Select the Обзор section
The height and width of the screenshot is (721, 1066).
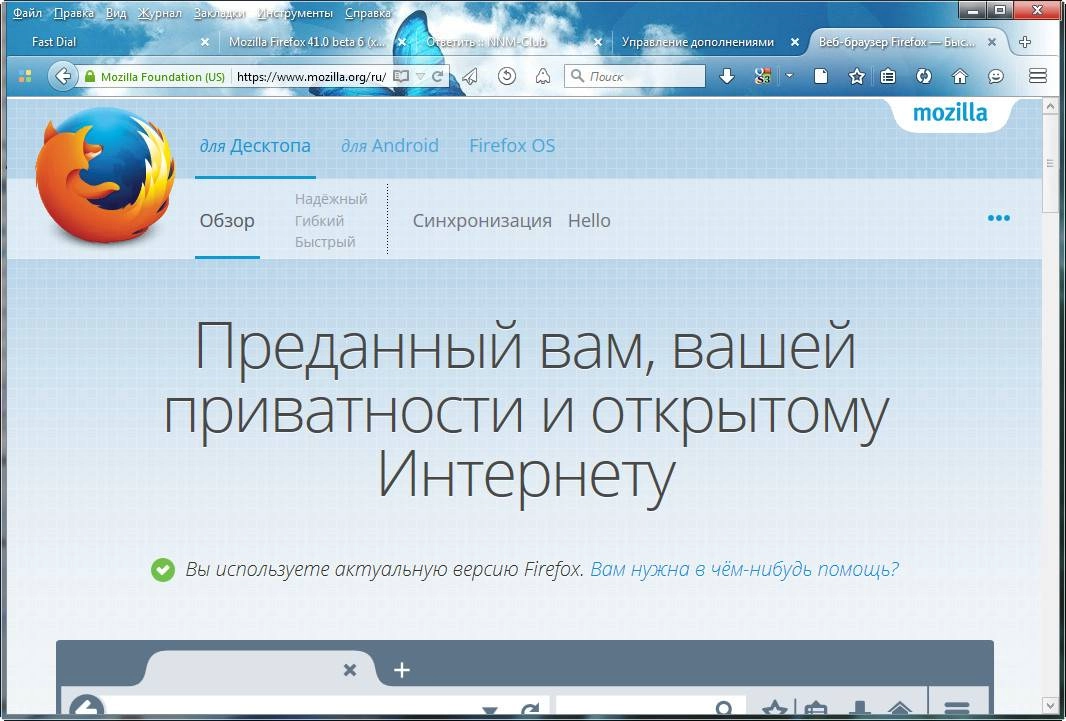point(227,221)
